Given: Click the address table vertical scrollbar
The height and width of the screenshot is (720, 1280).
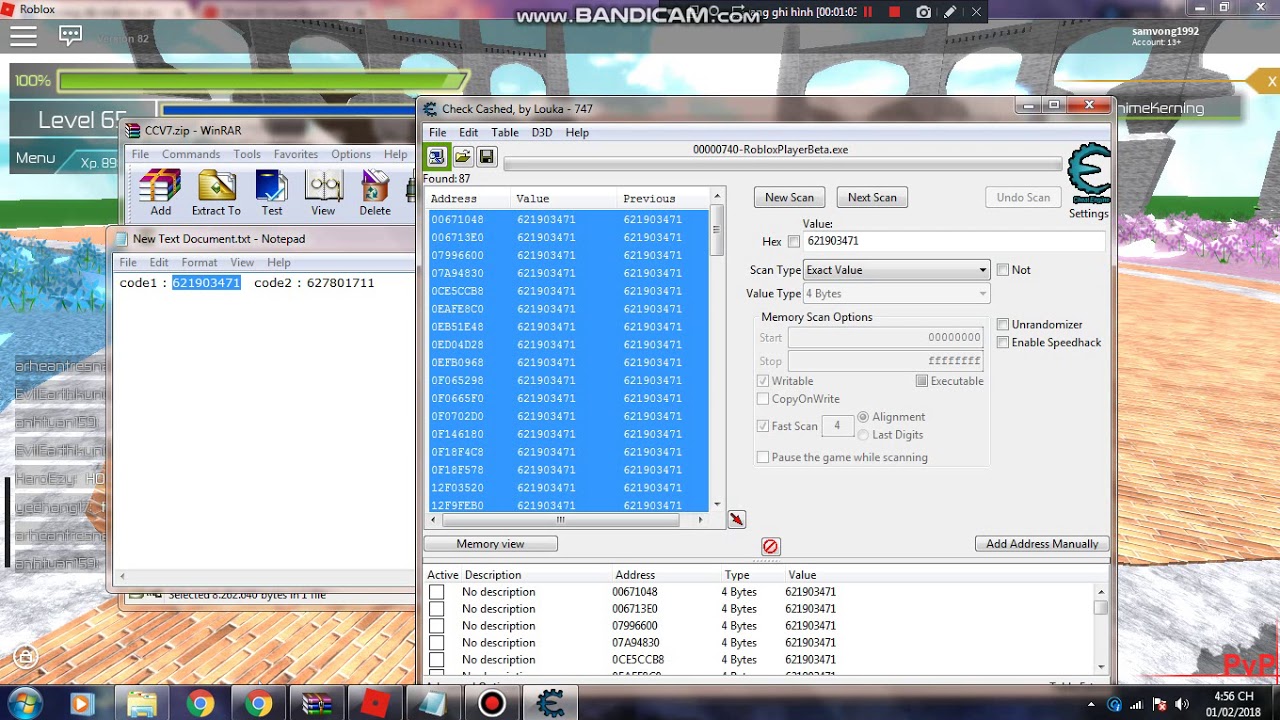Looking at the screenshot, I should pyautogui.click(x=1101, y=627).
